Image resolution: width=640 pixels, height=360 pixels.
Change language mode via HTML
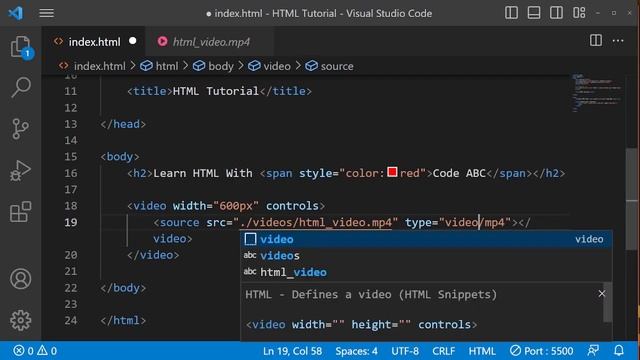(x=482, y=351)
